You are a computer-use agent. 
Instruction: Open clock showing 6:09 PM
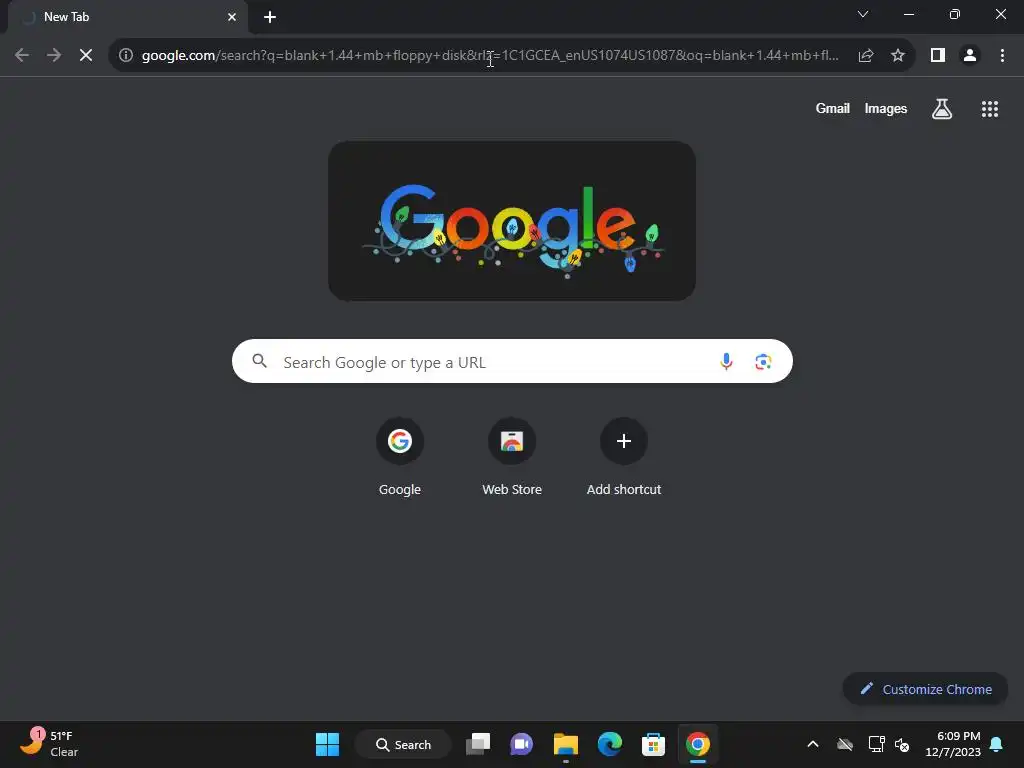[953, 744]
